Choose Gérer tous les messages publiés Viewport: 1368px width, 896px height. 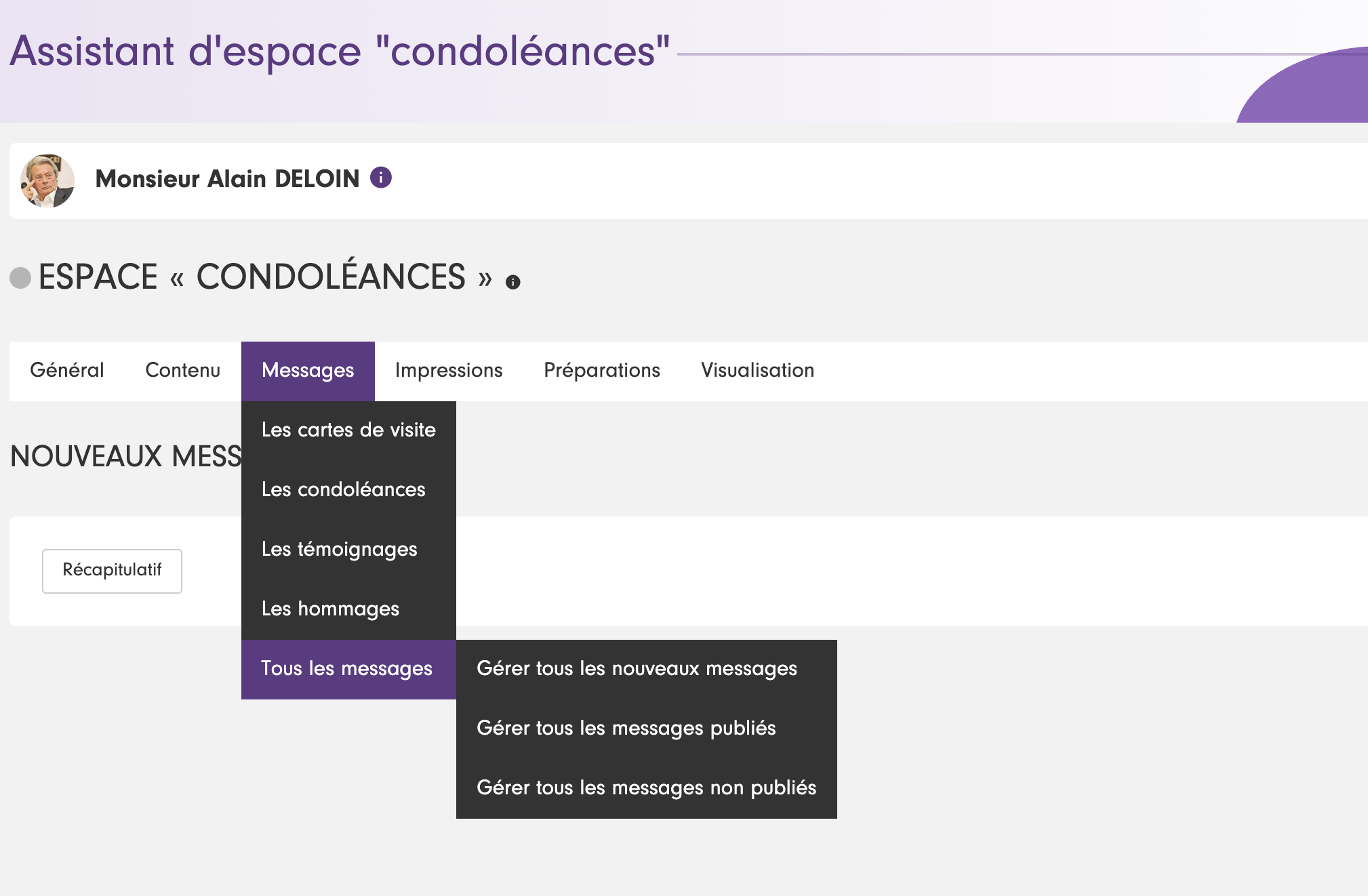pos(626,728)
